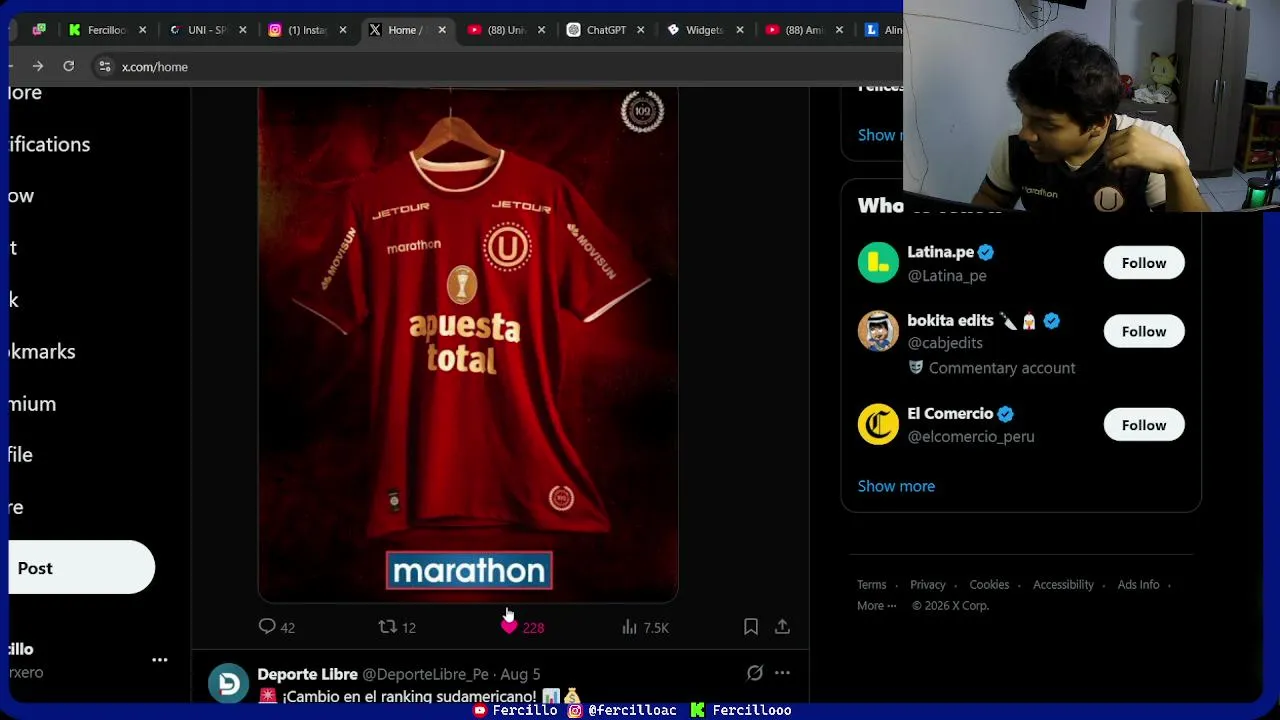The image size is (1280, 720).
Task: Open the Accessibility link
Action: click(1063, 585)
